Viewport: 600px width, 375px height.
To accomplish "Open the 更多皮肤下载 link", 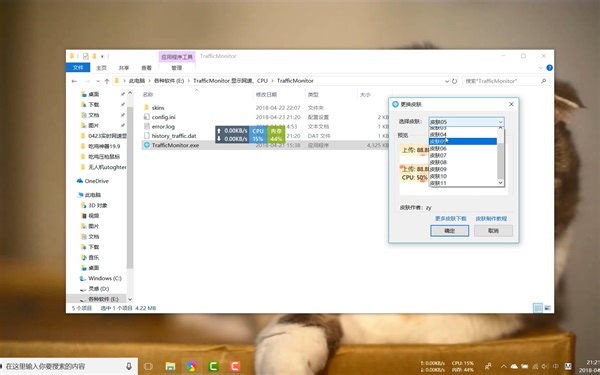I will pyautogui.click(x=450, y=218).
